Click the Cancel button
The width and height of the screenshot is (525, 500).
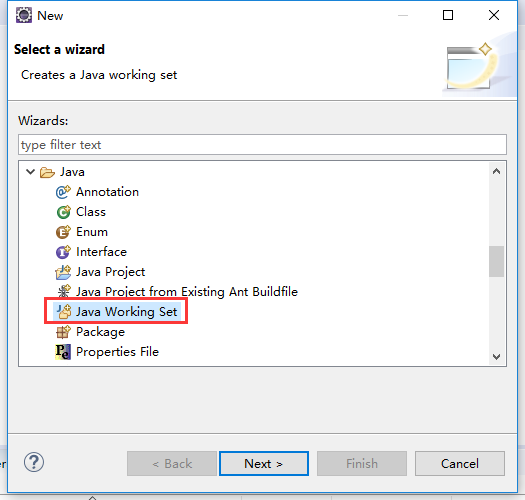point(460,463)
